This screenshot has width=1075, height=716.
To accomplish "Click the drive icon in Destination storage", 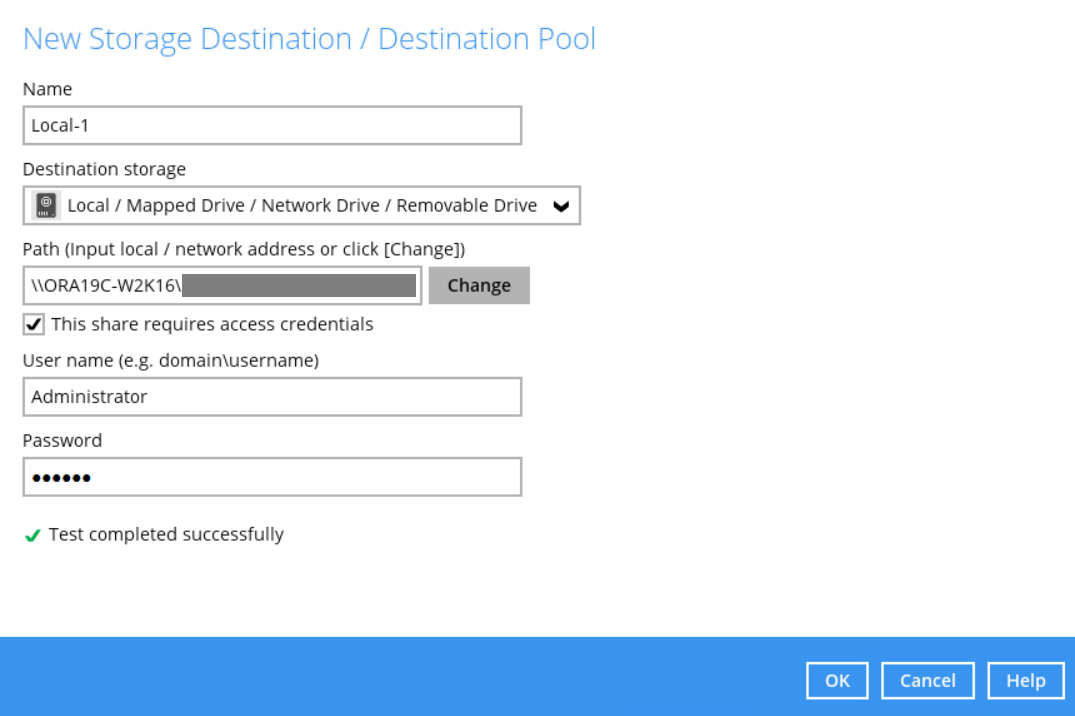I will coord(45,205).
